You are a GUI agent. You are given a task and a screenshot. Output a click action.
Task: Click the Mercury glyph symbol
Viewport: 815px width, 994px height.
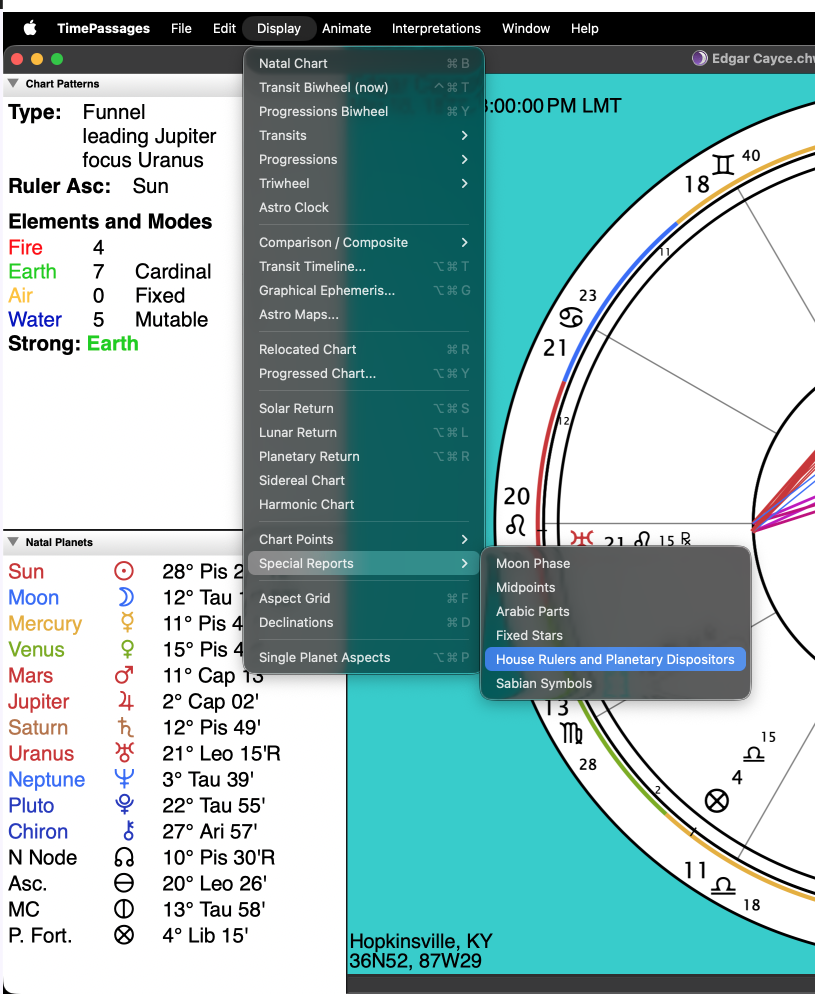tap(127, 623)
